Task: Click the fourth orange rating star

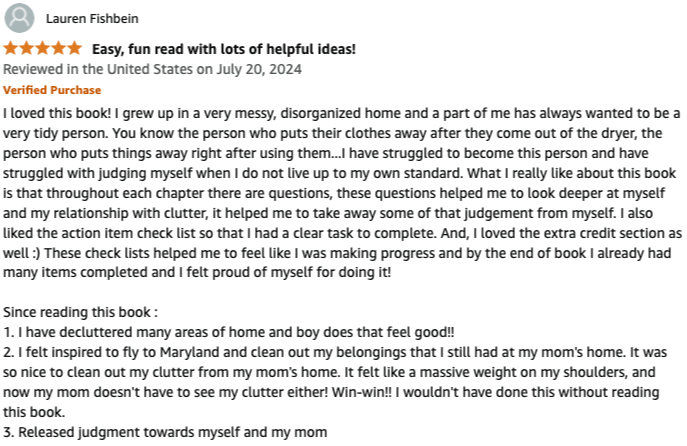Action: [x=58, y=48]
